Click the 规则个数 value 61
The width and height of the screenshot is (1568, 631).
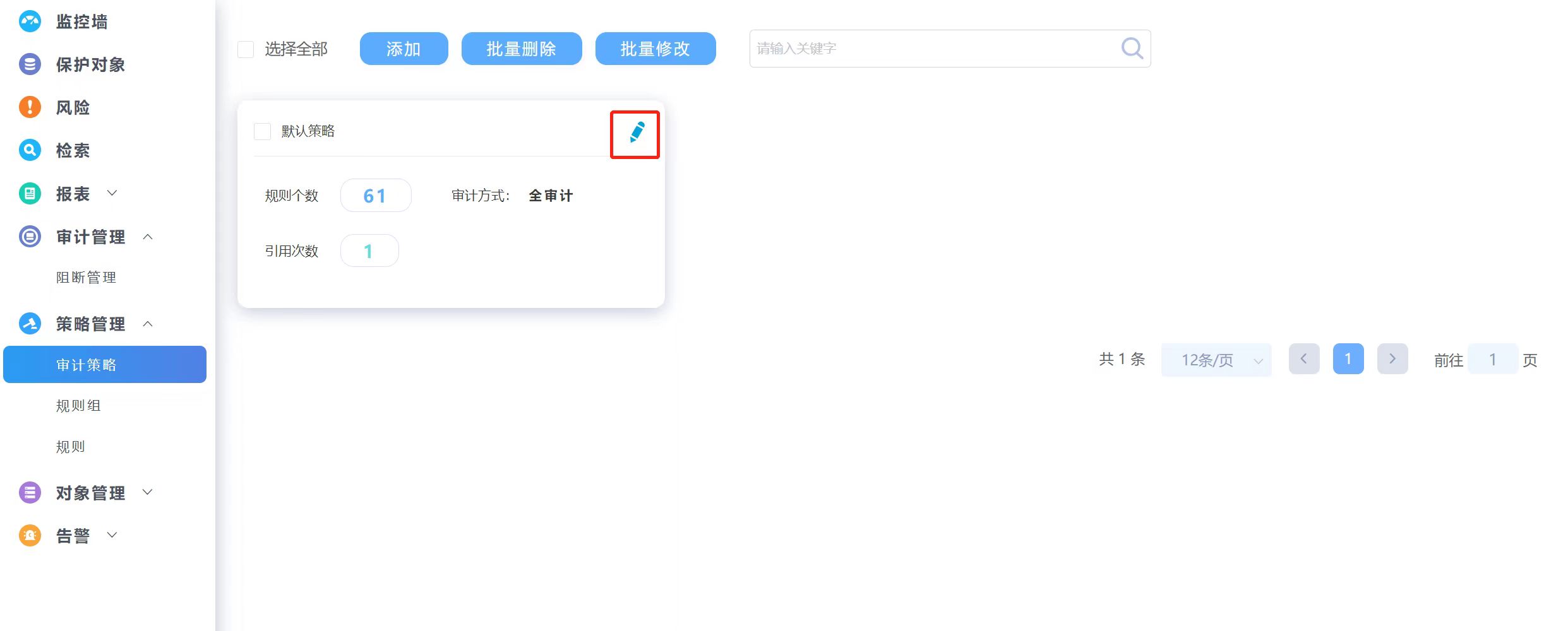(376, 196)
